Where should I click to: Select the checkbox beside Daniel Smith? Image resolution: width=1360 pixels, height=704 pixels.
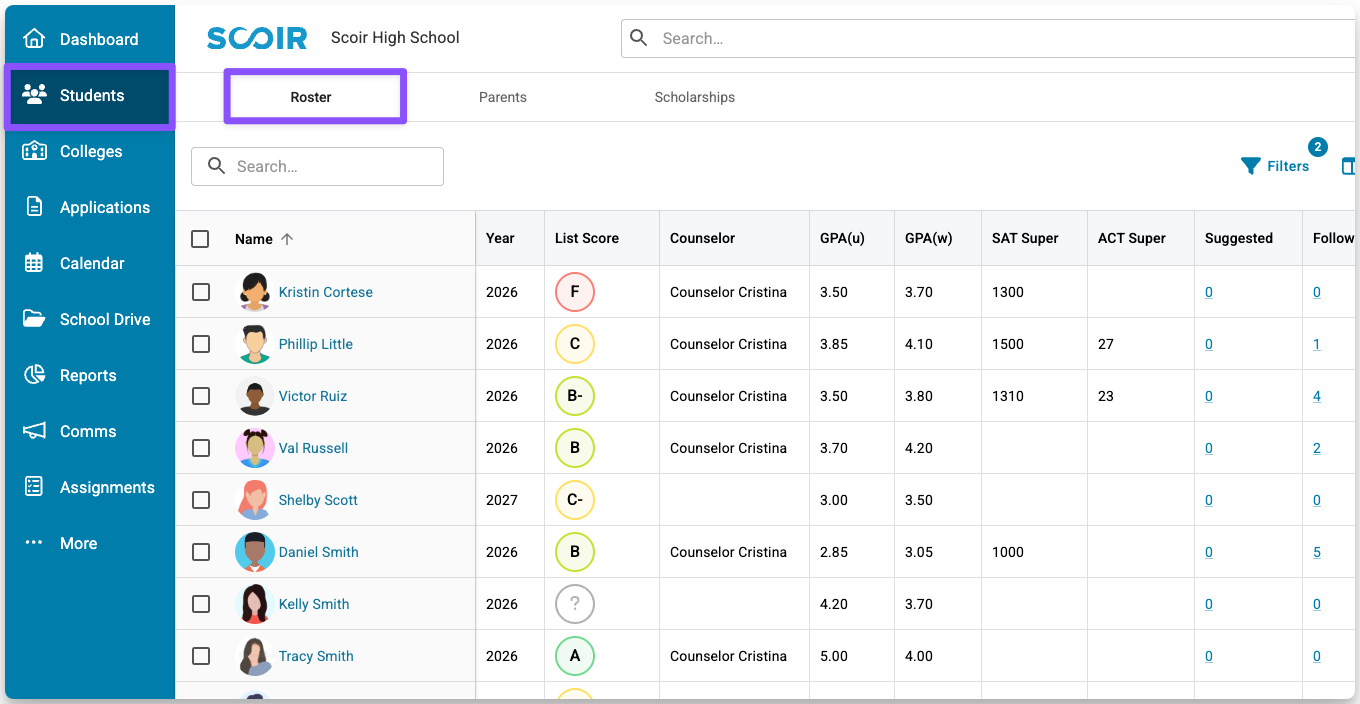click(x=201, y=552)
